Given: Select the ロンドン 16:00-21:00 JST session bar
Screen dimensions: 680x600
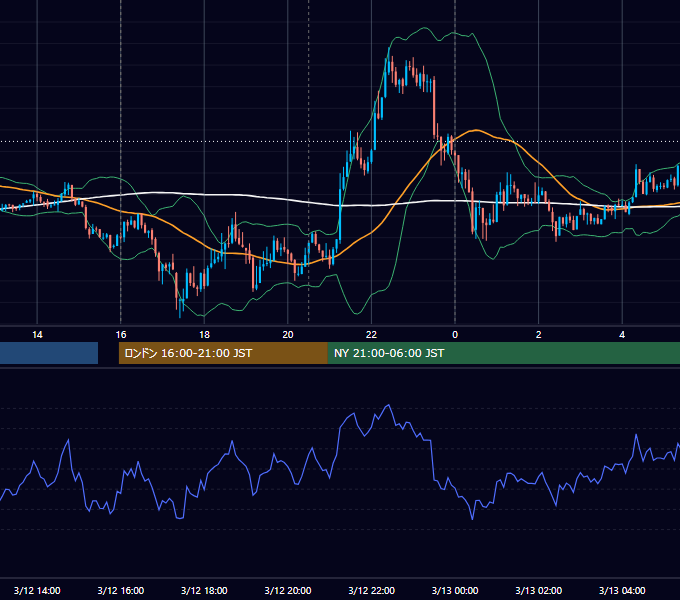Looking at the screenshot, I should click(x=223, y=353).
